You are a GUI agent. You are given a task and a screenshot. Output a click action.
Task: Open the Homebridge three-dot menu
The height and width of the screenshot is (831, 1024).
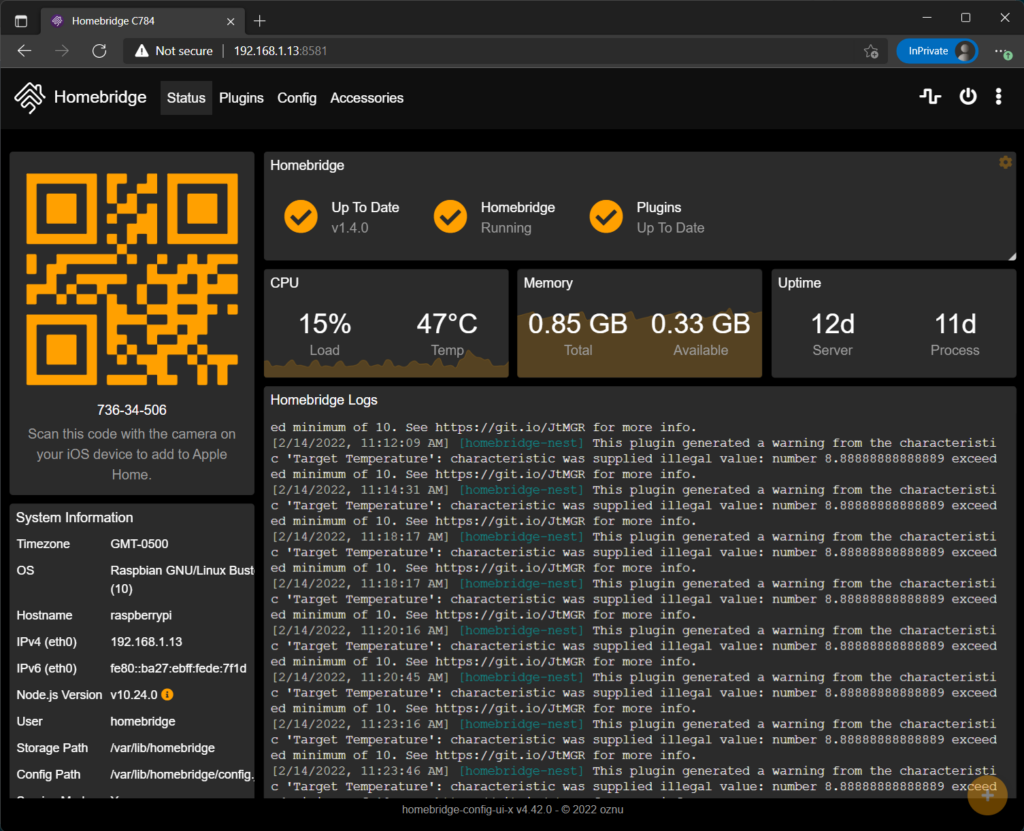coord(998,97)
